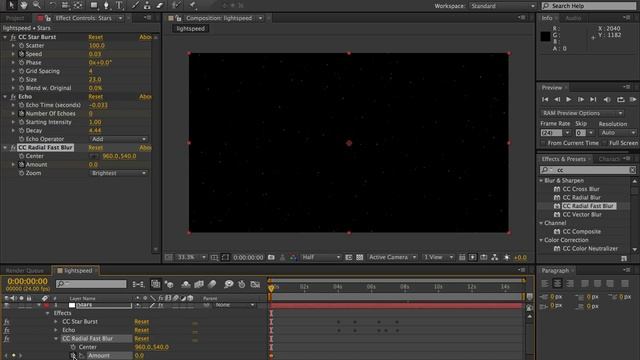The image size is (640, 360).
Task: Expand Echo effect in timeline
Action: tap(56, 330)
